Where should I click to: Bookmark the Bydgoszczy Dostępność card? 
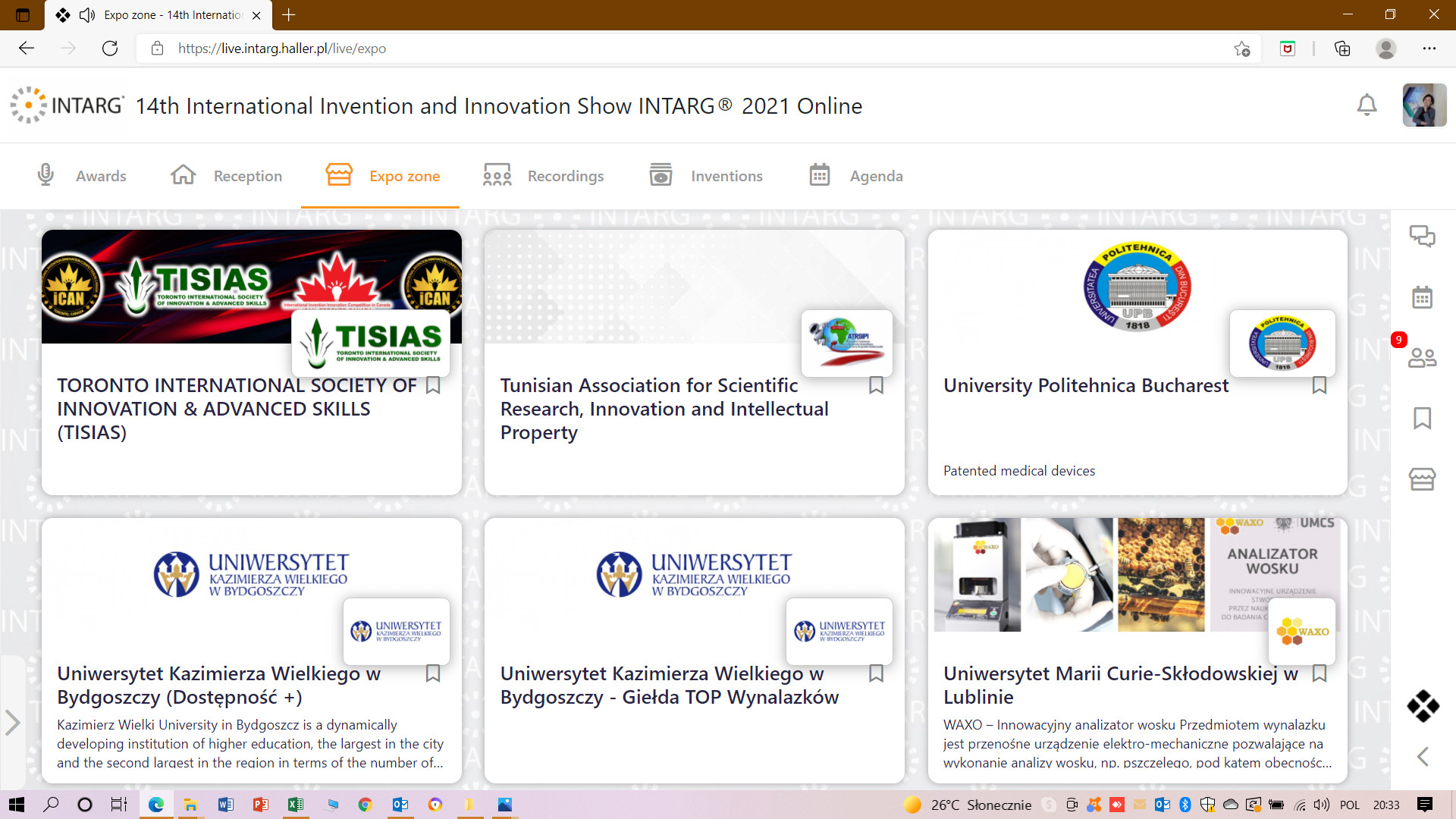click(433, 673)
